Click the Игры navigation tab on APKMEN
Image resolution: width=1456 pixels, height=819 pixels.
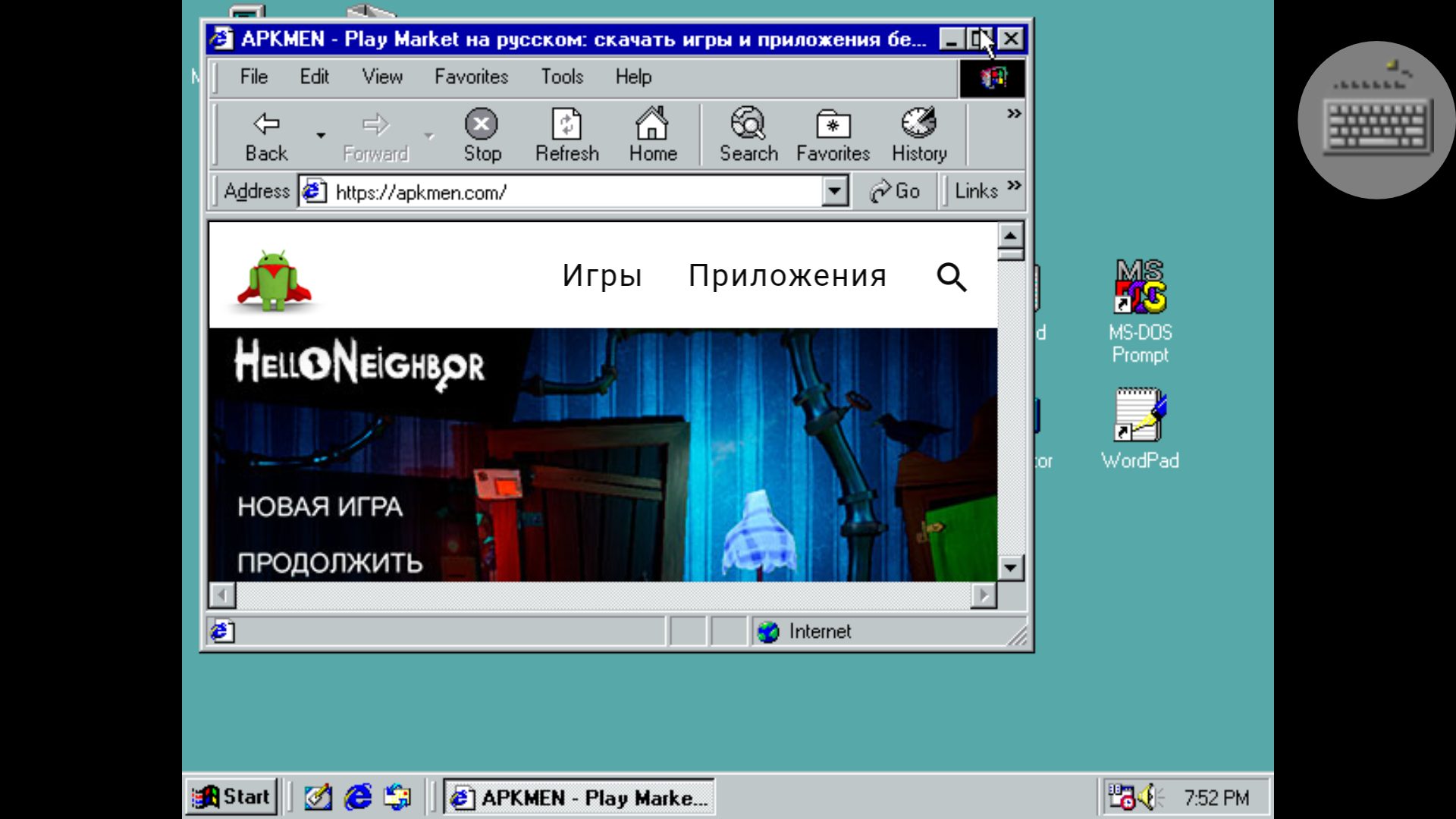point(601,275)
